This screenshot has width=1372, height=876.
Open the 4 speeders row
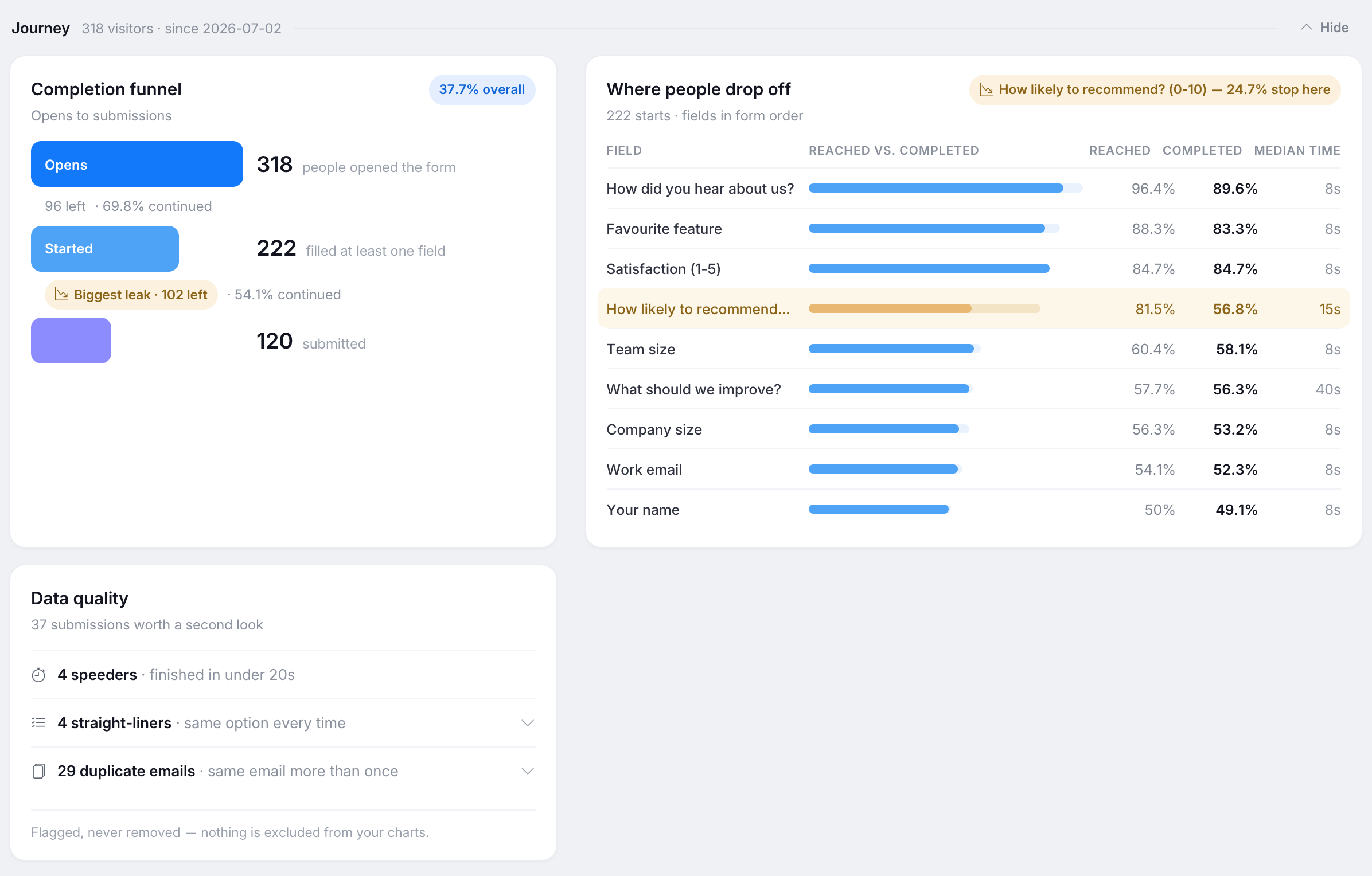click(283, 675)
